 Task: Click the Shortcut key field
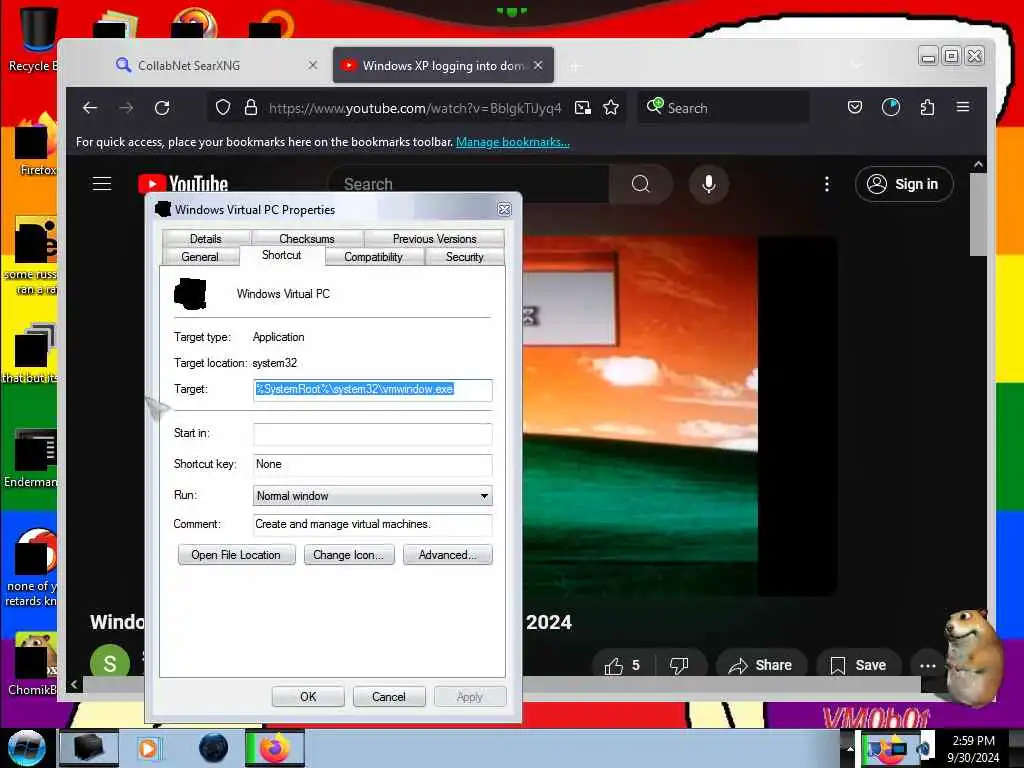click(x=372, y=464)
